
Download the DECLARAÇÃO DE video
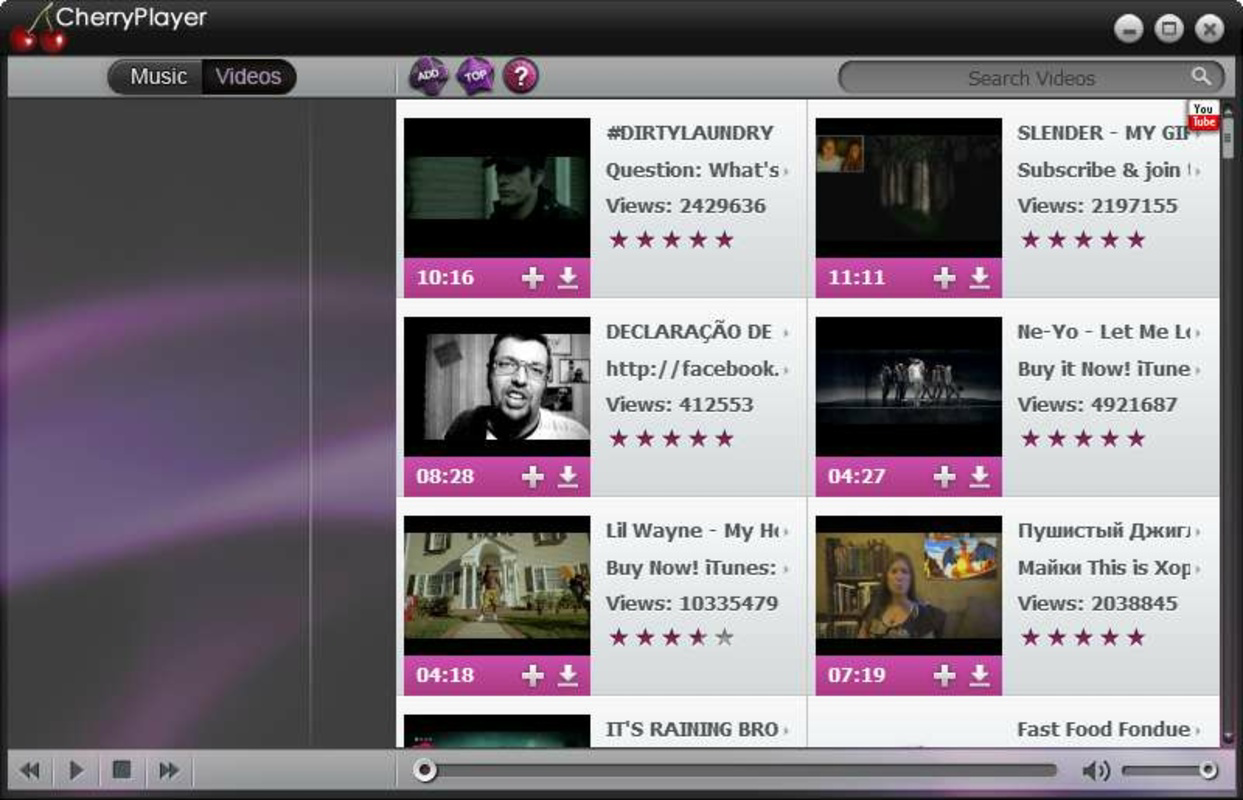(568, 477)
